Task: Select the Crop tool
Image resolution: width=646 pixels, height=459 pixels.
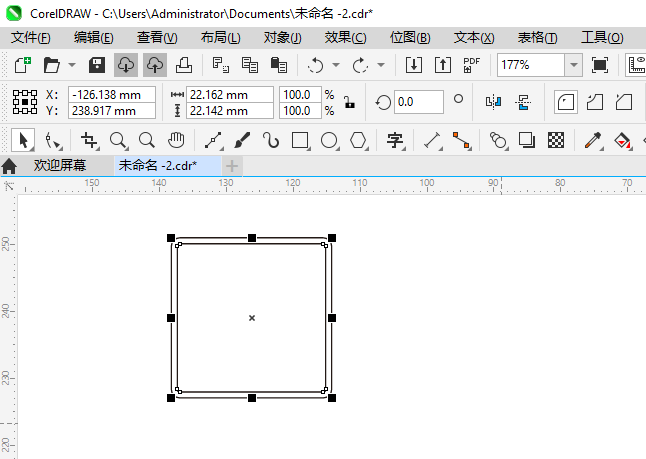Action: coord(89,141)
